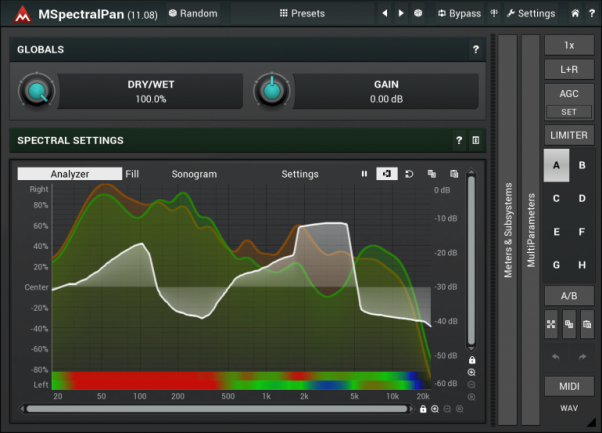The image size is (602, 433).
Task: Click the A/B comparison button
Action: coord(568,296)
